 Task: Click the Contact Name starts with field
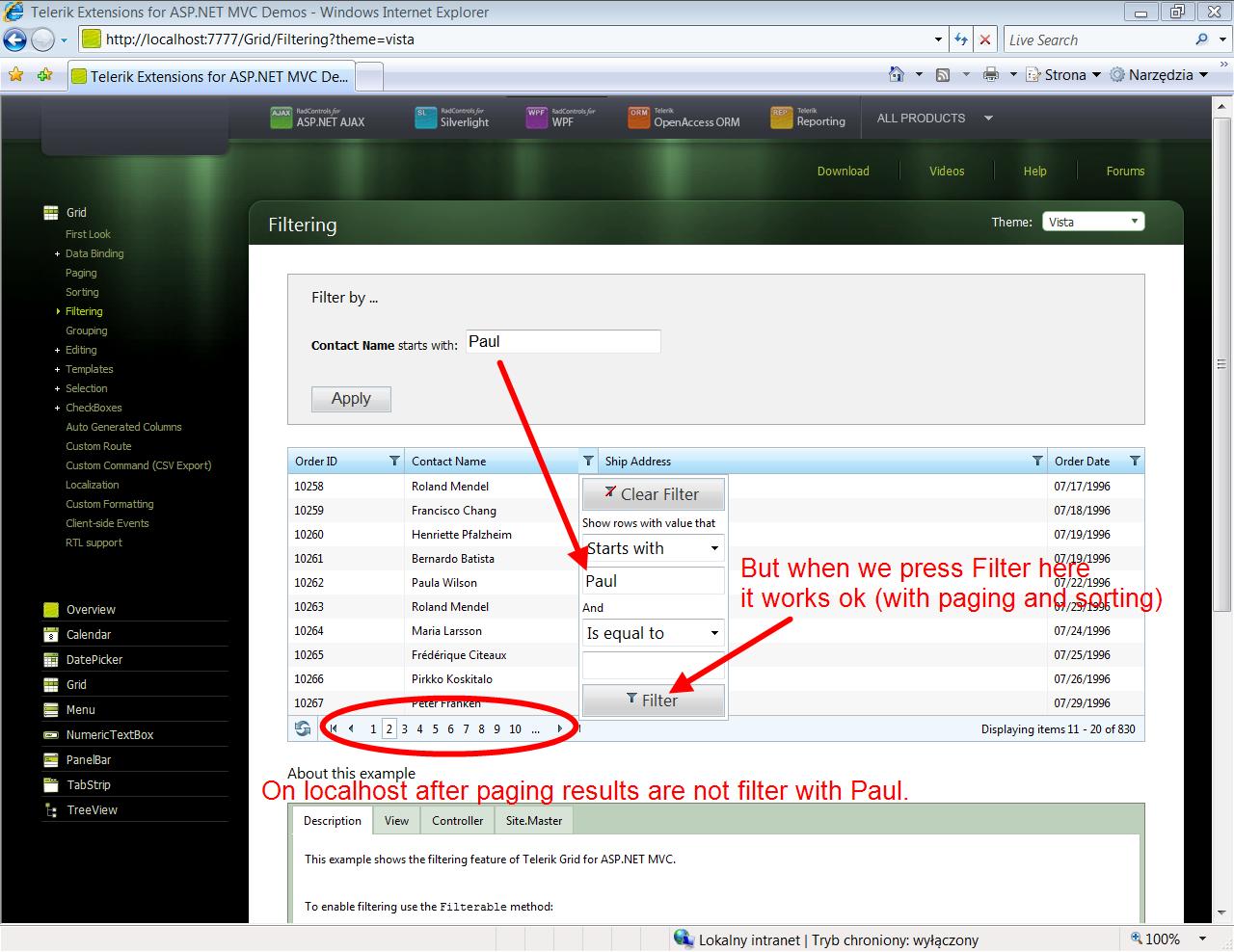click(563, 342)
